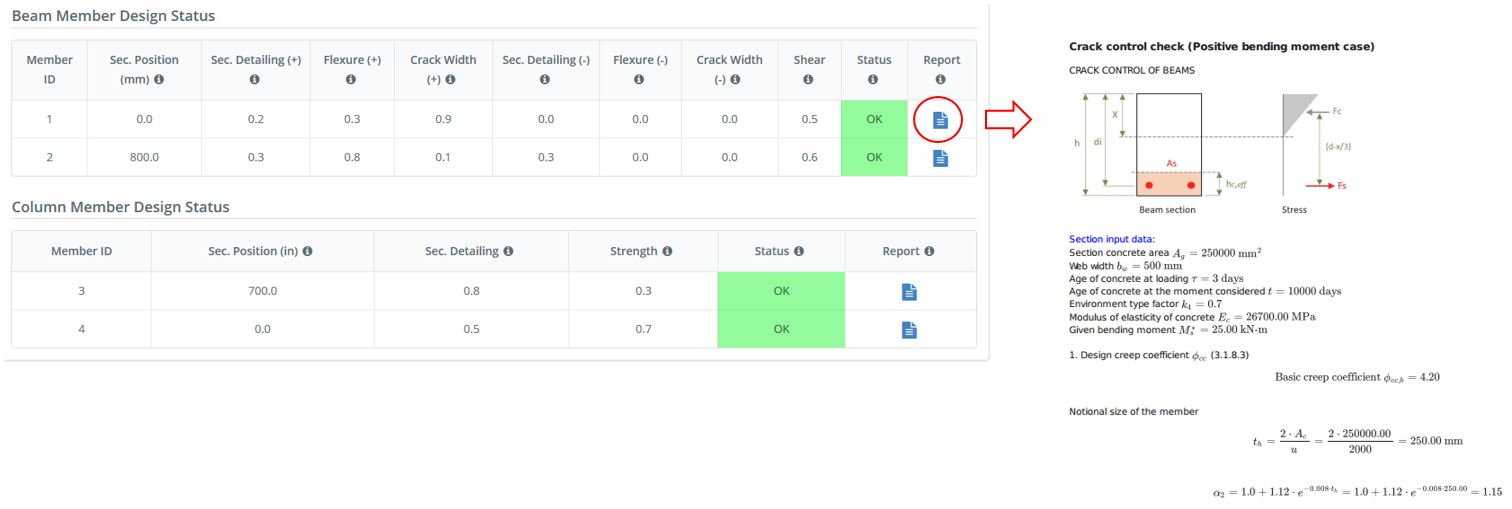This screenshot has height=509, width=1512.
Task: Click the Crack control check report title
Action: click(1221, 47)
